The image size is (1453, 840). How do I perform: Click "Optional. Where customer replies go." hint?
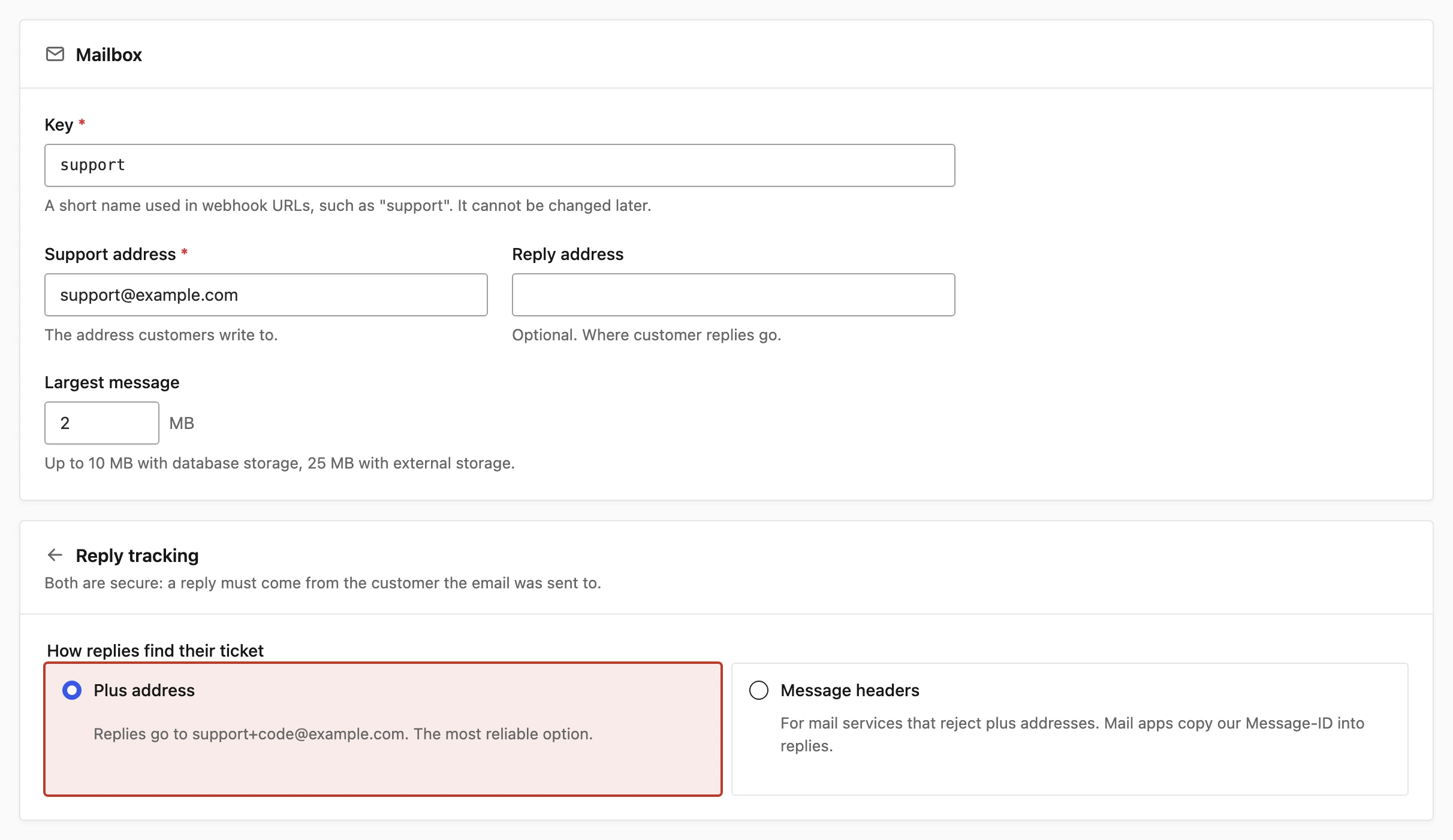click(647, 335)
